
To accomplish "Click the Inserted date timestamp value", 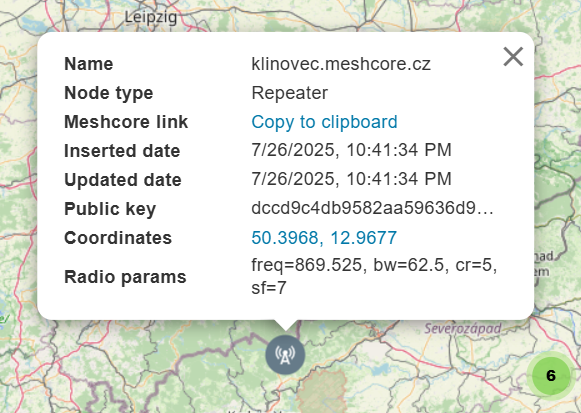I will 351,150.
